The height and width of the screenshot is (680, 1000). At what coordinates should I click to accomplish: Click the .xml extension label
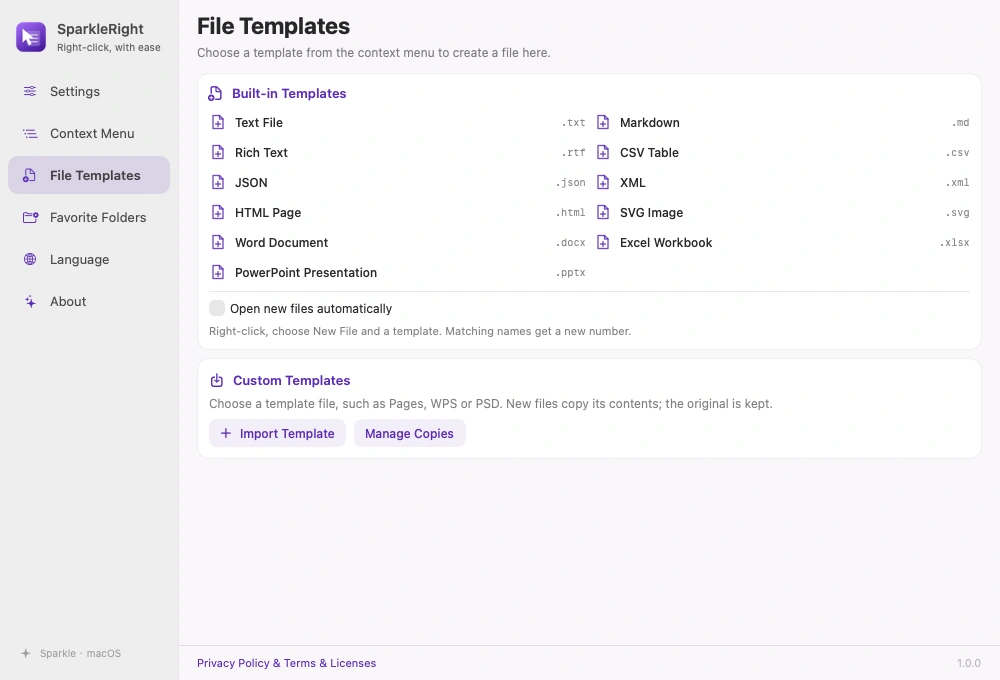tap(957, 182)
